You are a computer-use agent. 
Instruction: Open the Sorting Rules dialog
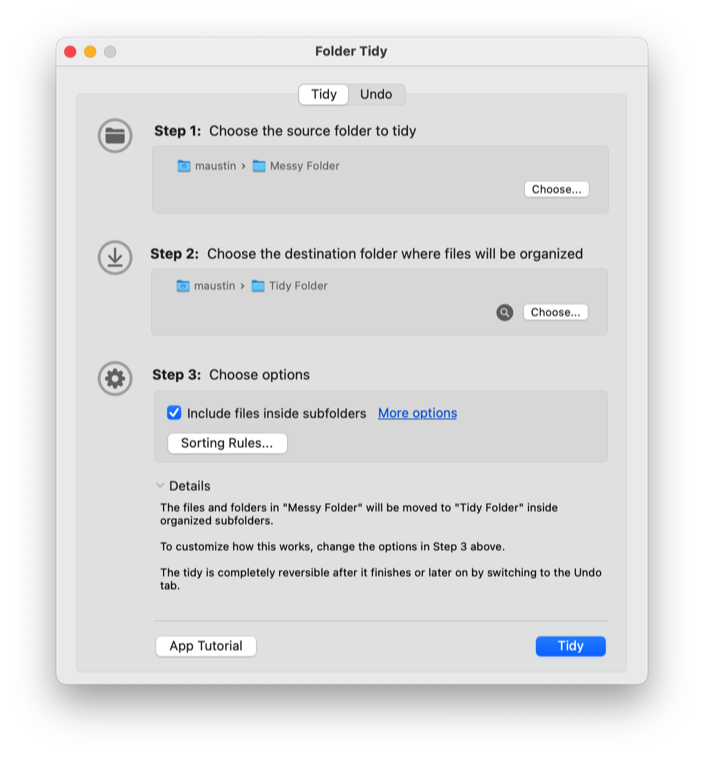[227, 443]
